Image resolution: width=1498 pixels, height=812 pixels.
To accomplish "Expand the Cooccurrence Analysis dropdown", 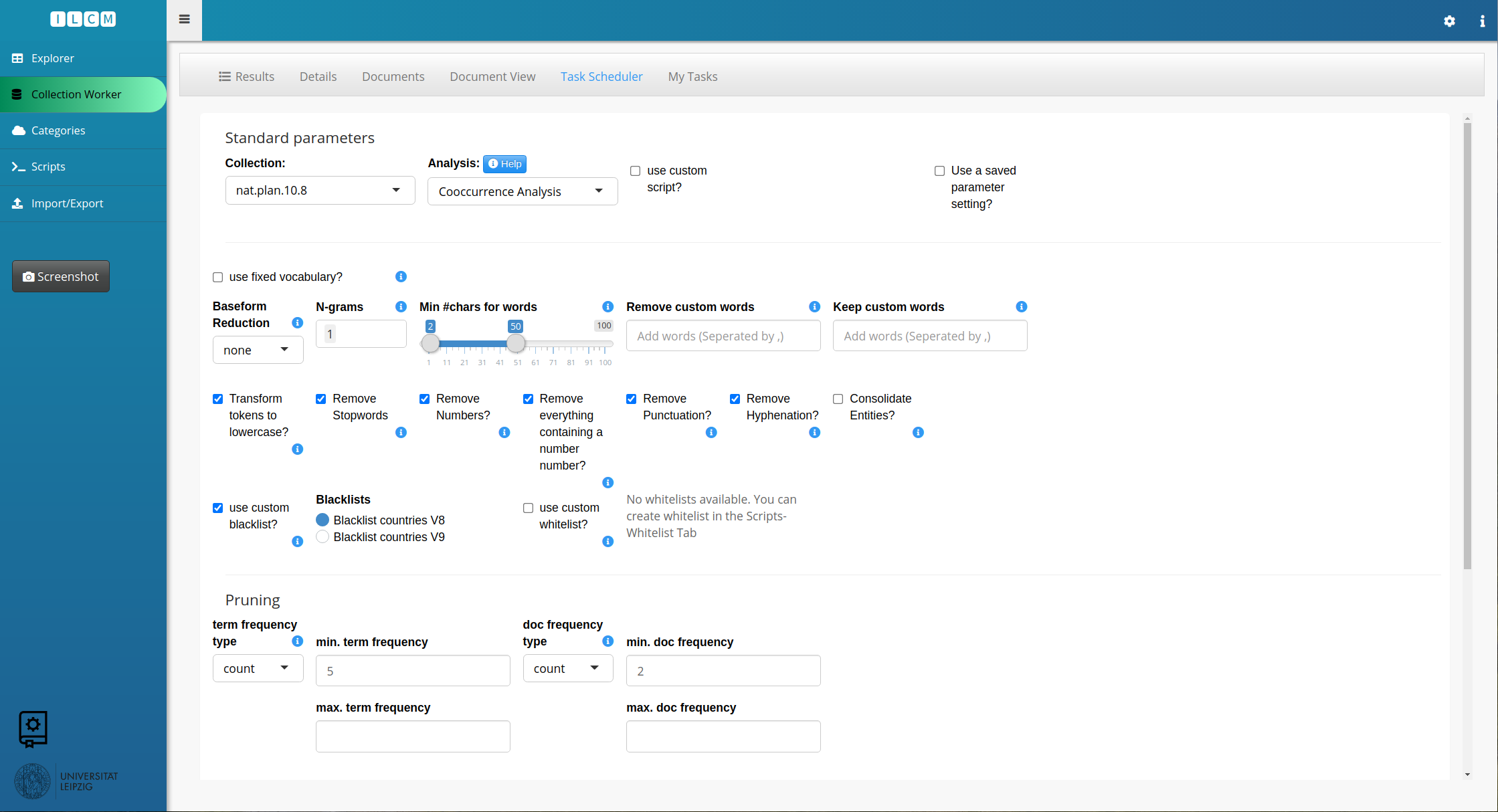I will tap(522, 191).
